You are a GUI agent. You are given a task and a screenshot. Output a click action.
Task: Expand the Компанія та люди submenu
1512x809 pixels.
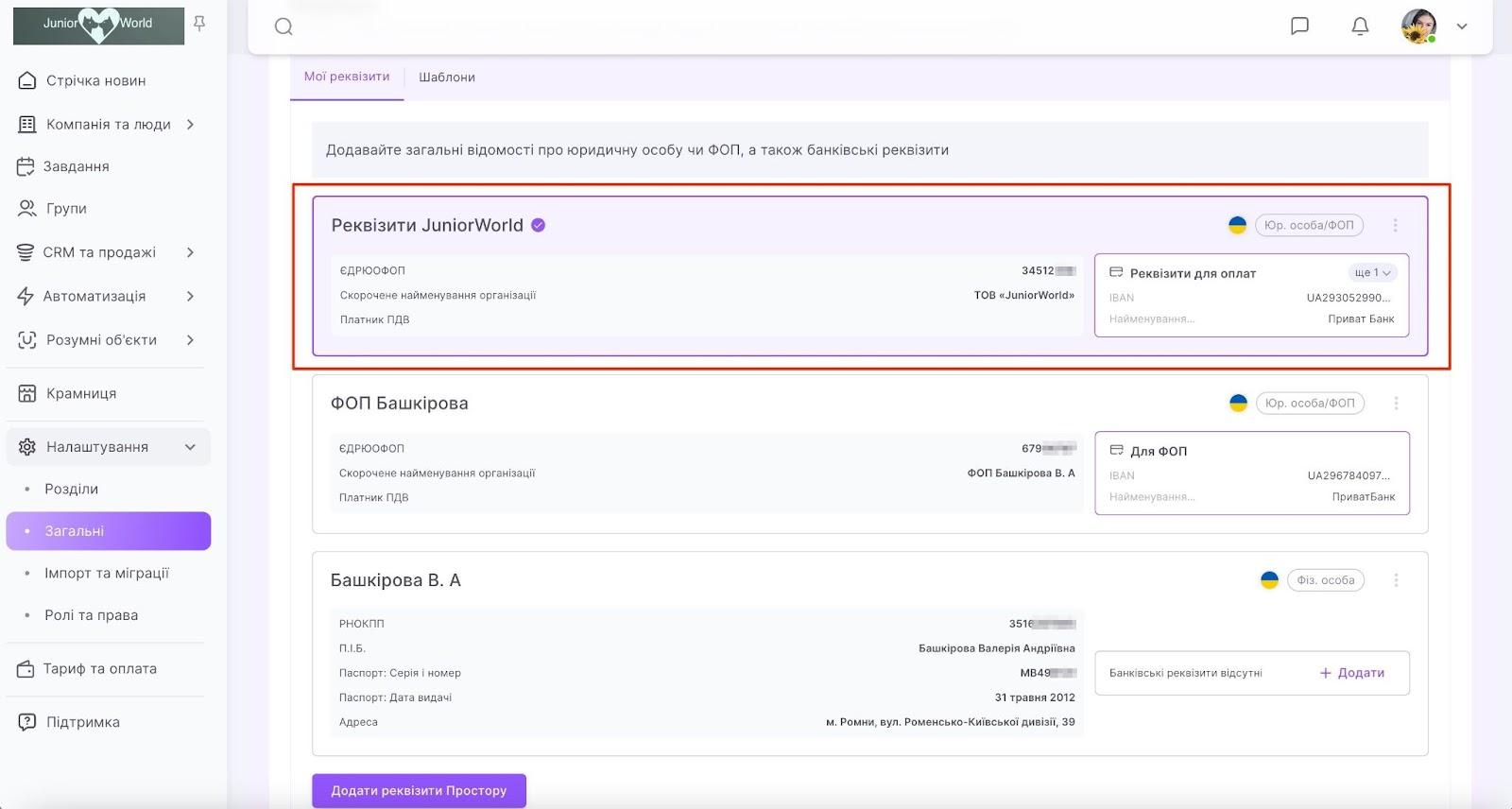click(x=190, y=124)
